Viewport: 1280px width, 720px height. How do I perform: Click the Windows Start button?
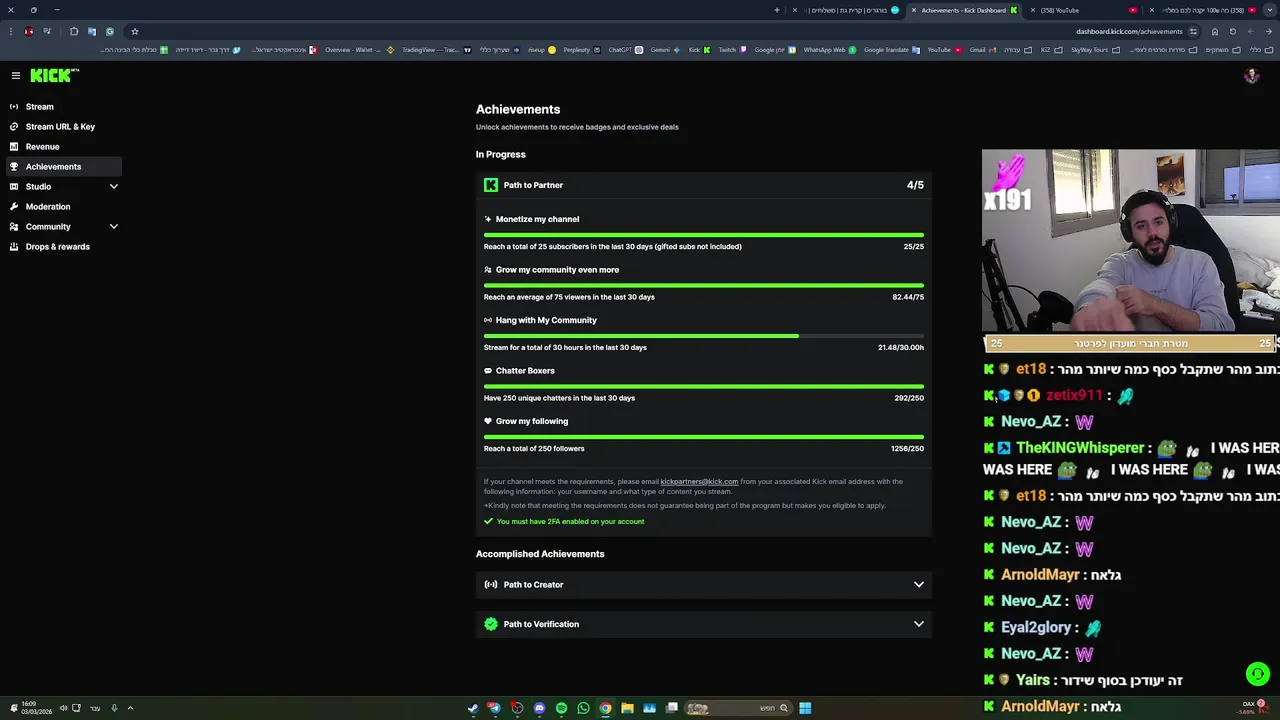coord(805,708)
